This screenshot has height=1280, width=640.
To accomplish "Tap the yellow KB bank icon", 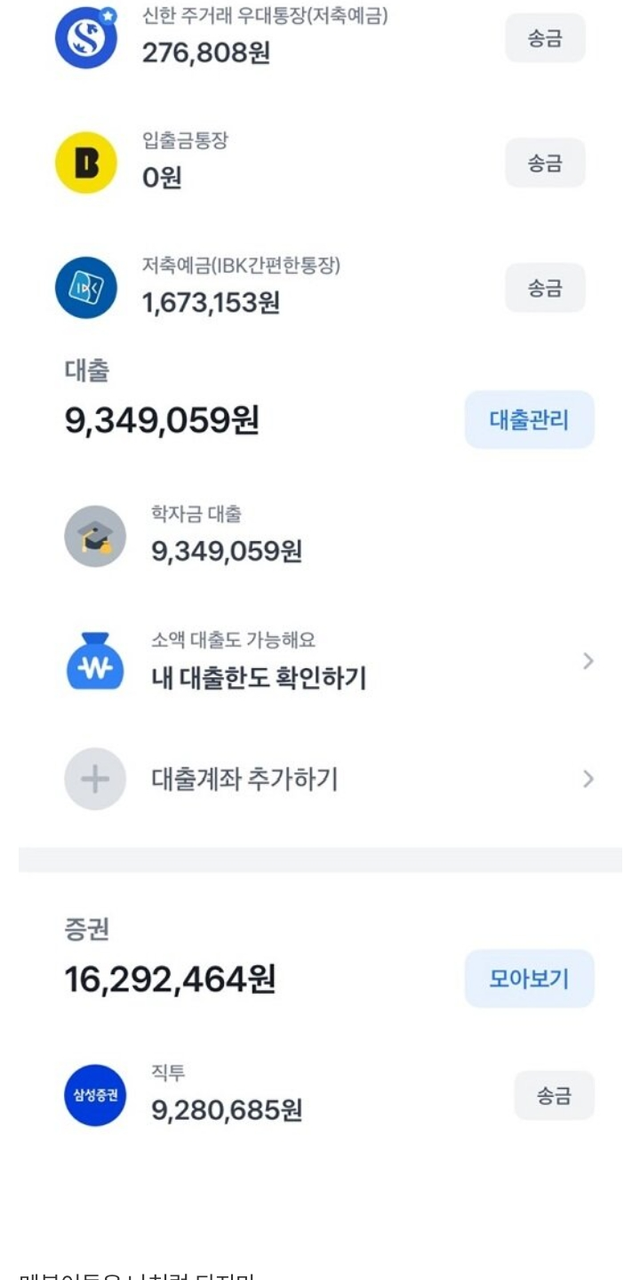I will (86, 163).
